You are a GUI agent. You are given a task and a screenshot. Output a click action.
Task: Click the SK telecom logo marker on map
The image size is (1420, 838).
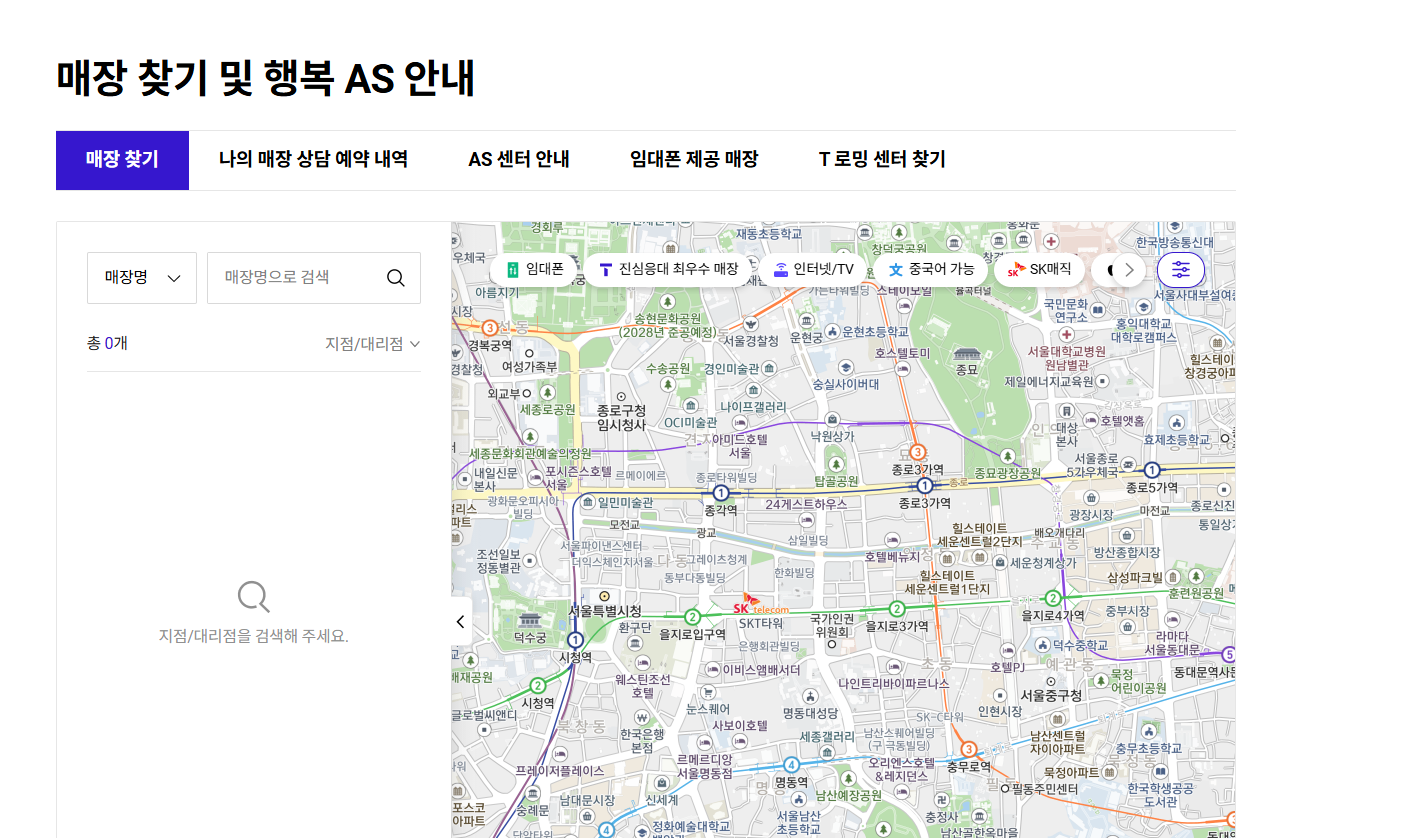[x=761, y=605]
